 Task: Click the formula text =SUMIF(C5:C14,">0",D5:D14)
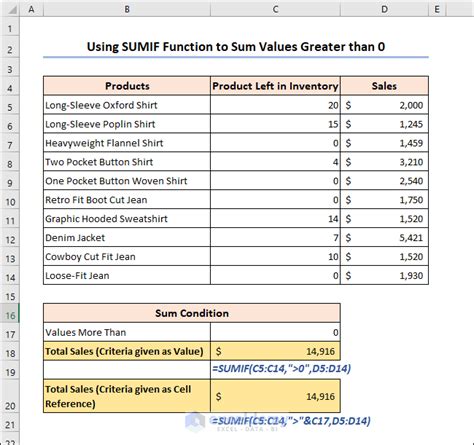tap(281, 368)
